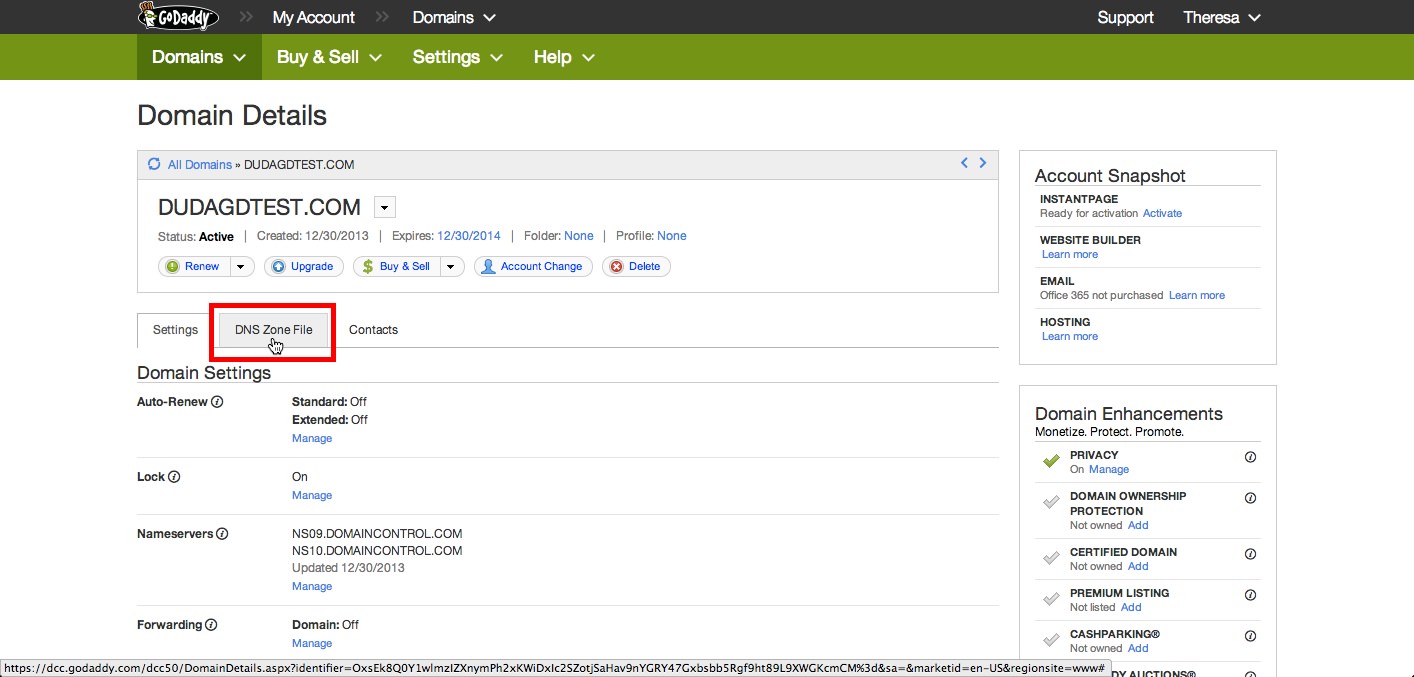Click the Certified Domain info icon

[1250, 554]
